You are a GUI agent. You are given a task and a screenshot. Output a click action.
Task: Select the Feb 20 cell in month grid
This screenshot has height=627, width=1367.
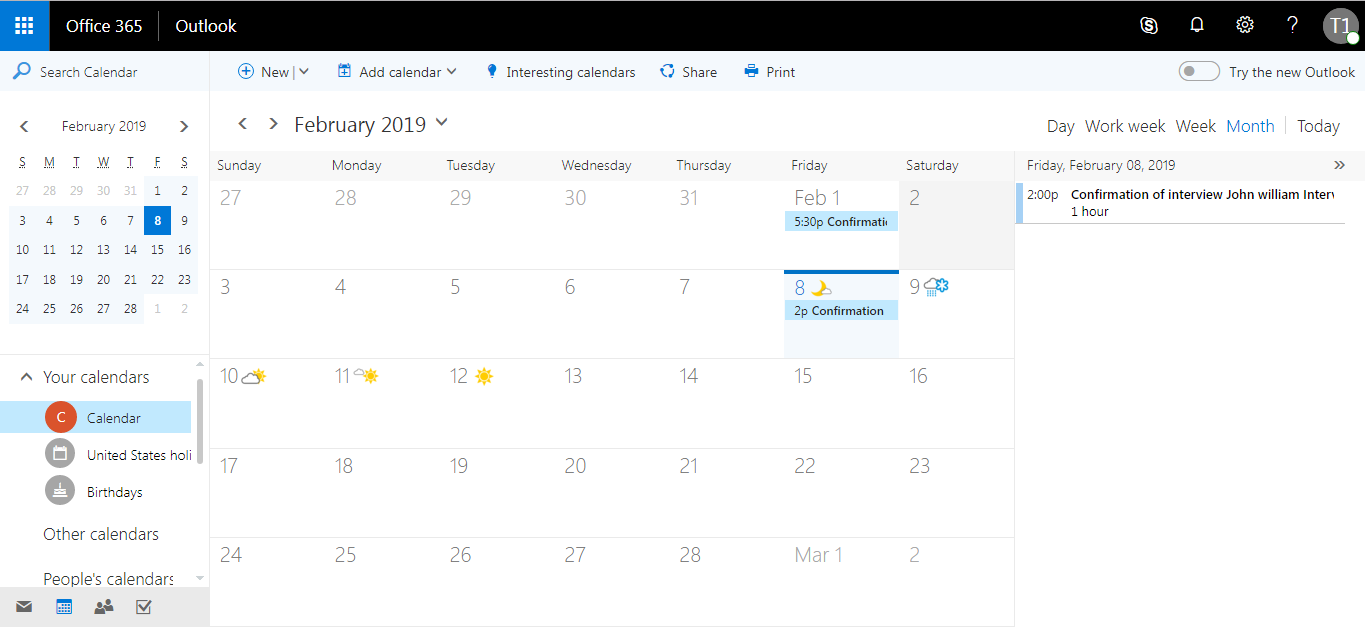click(611, 492)
